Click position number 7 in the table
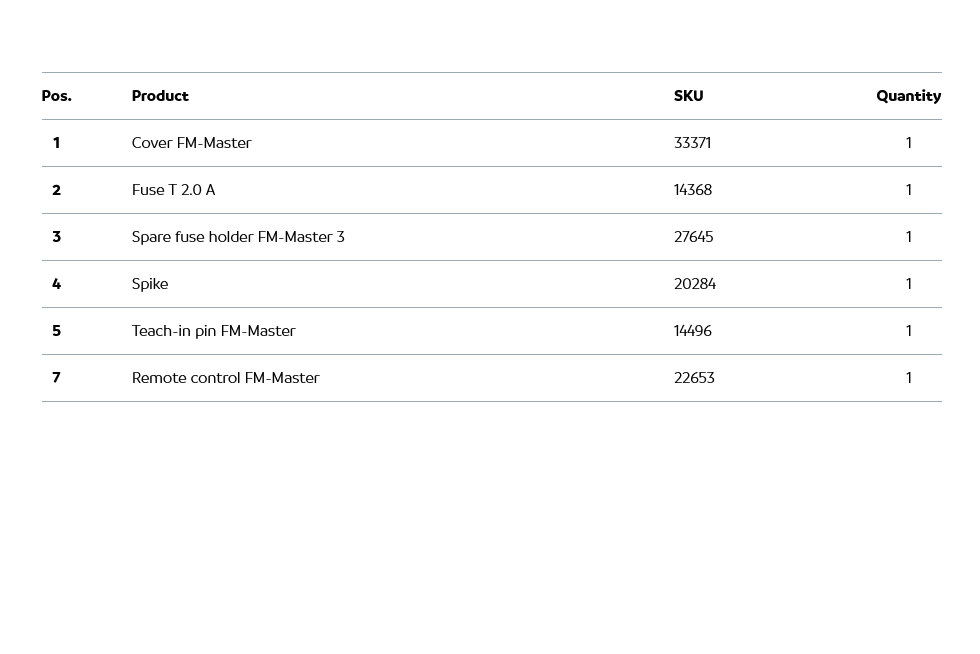Image resolution: width=980 pixels, height=654 pixels. tap(56, 378)
